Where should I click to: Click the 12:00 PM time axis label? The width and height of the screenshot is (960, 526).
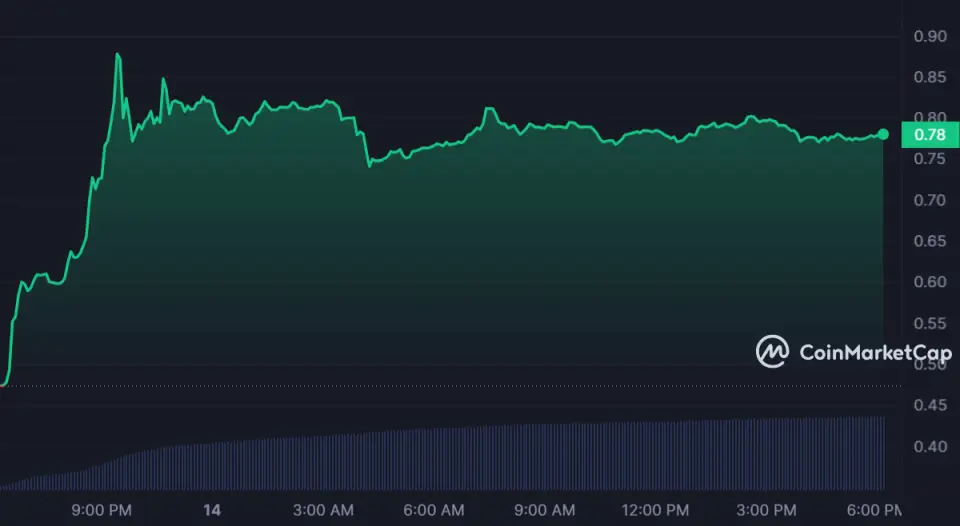pos(656,510)
